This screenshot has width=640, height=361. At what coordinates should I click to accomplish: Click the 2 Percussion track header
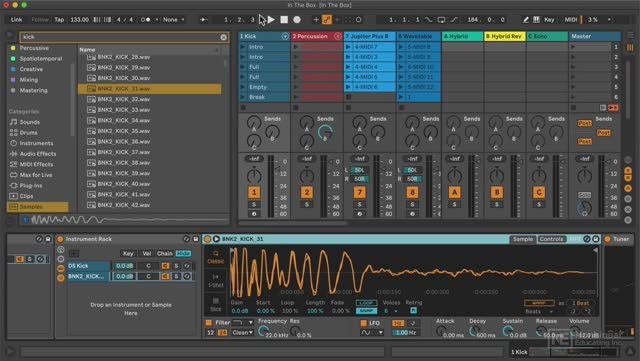(x=317, y=36)
